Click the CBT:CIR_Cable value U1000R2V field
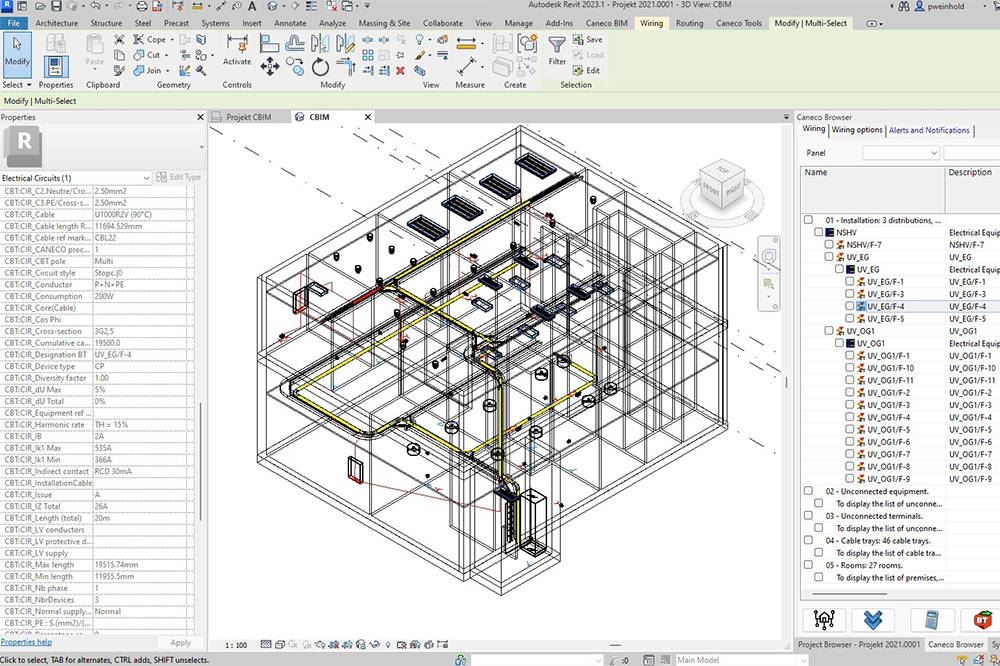 pos(140,214)
